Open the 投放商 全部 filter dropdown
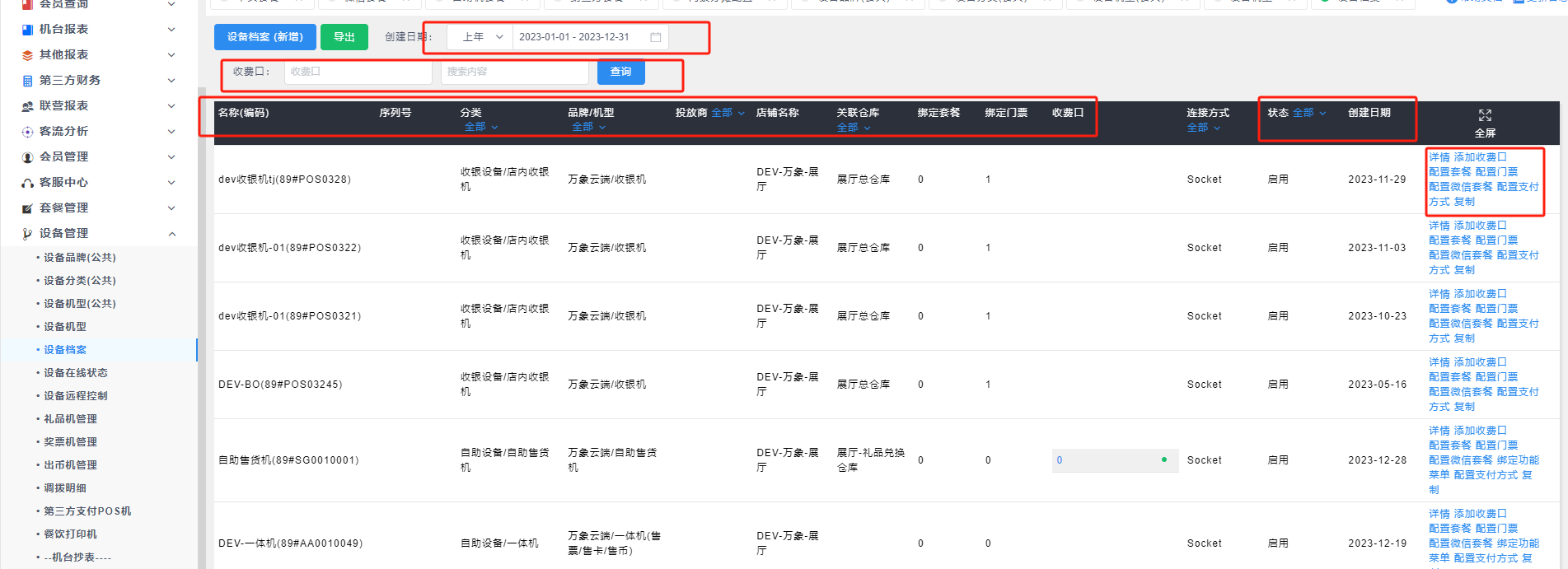This screenshot has width=1568, height=569. point(728,113)
